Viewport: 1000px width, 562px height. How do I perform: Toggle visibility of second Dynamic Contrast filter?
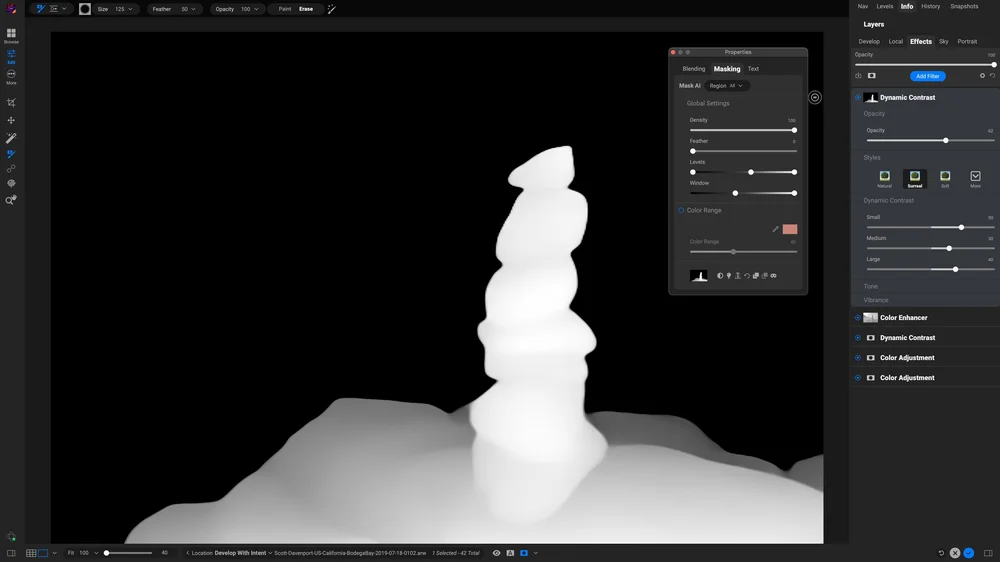[858, 337]
